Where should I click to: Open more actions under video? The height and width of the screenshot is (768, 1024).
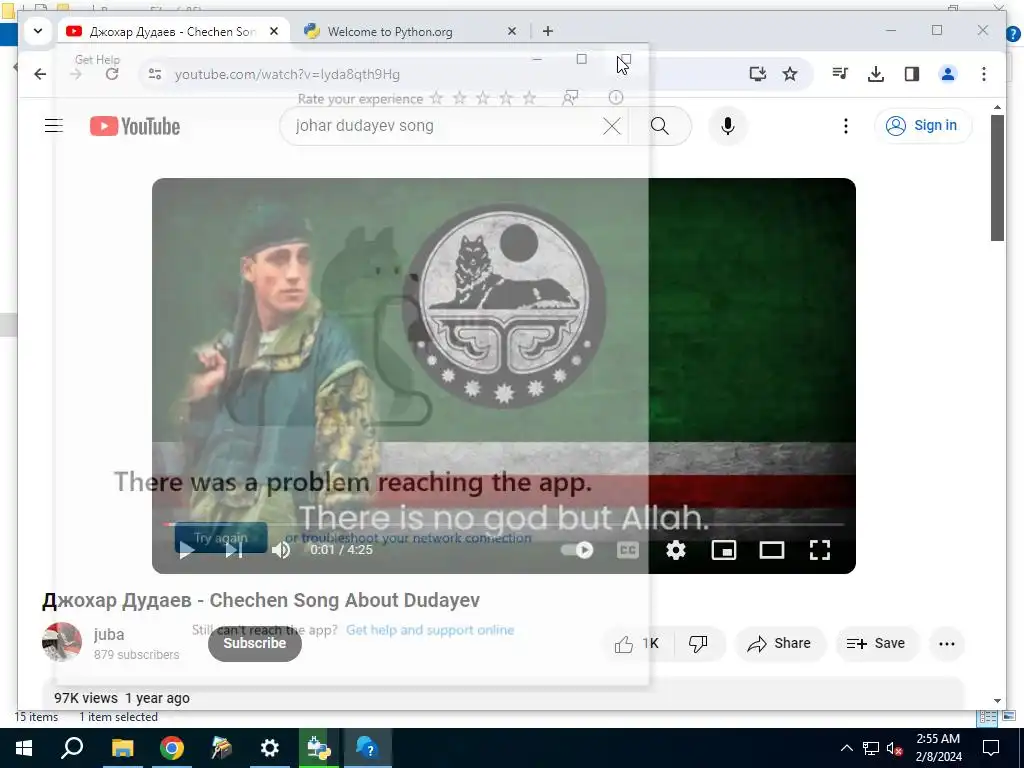click(x=946, y=644)
